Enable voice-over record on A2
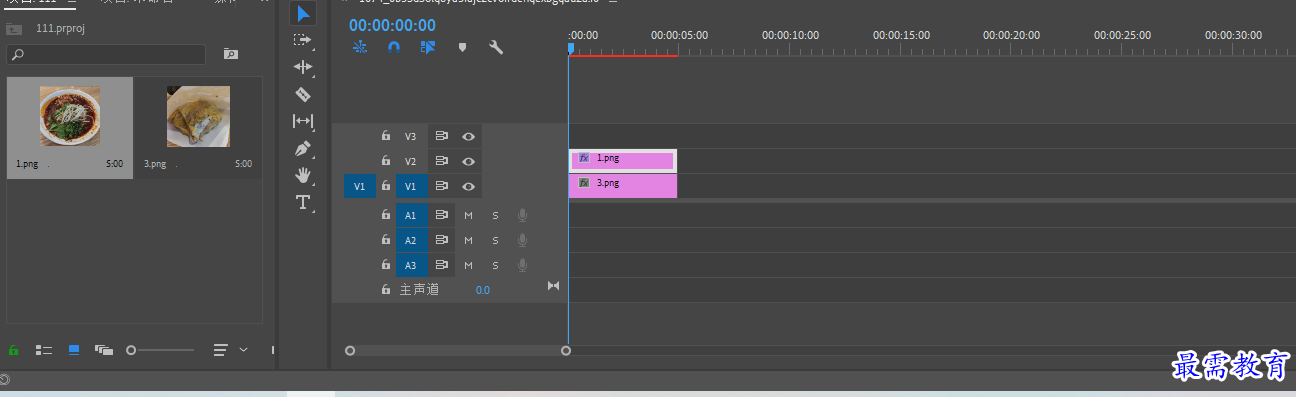1296x397 pixels. 522,240
